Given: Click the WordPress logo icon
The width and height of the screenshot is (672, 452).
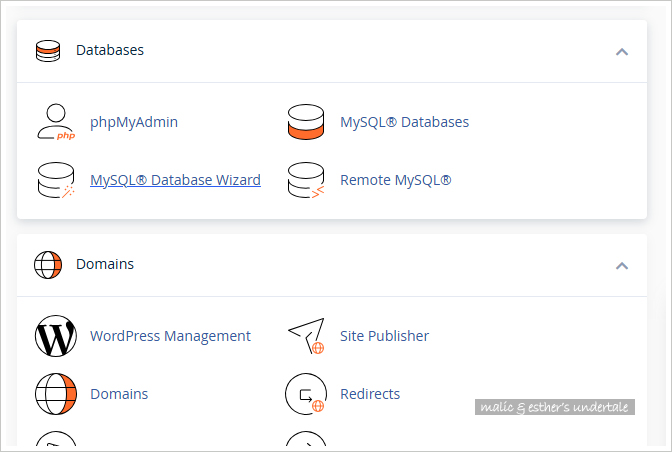Looking at the screenshot, I should coord(55,337).
